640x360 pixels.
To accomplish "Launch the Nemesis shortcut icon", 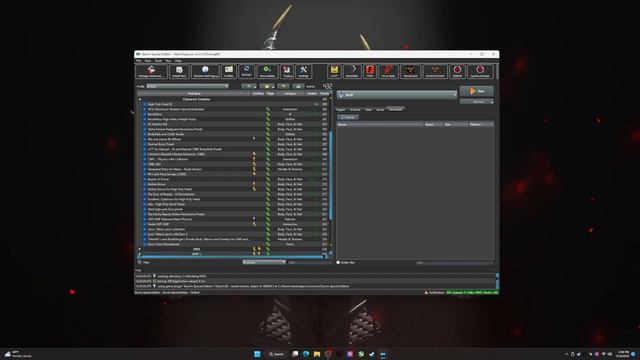I will pos(411,71).
